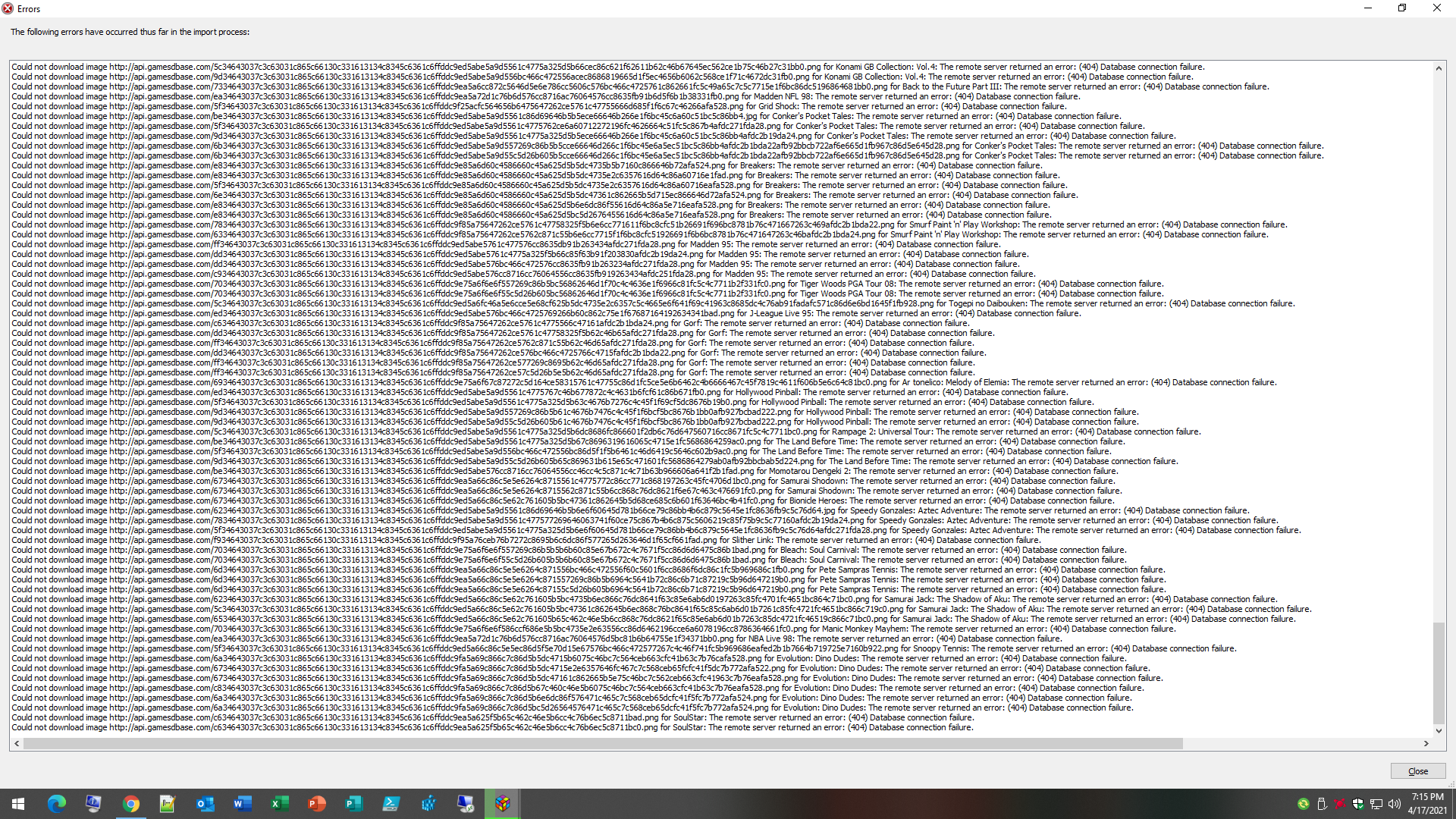Restore down the Errors window

tap(1402, 8)
